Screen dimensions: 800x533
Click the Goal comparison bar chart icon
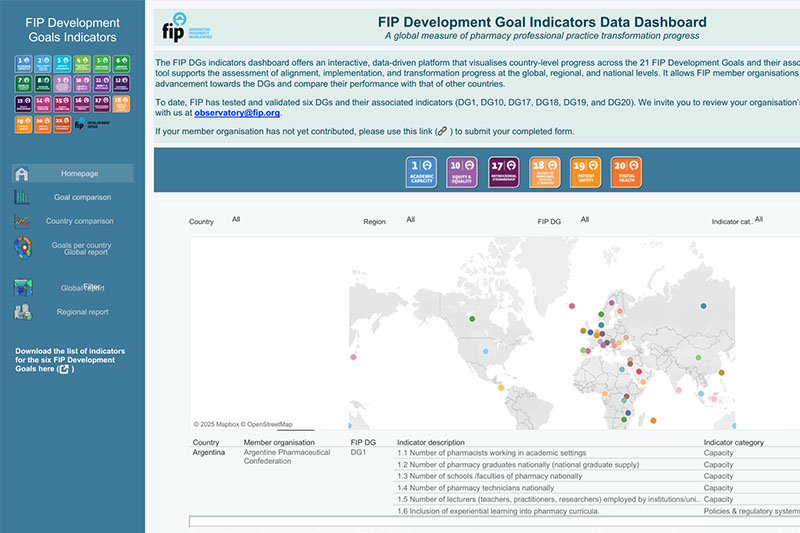pos(21,197)
